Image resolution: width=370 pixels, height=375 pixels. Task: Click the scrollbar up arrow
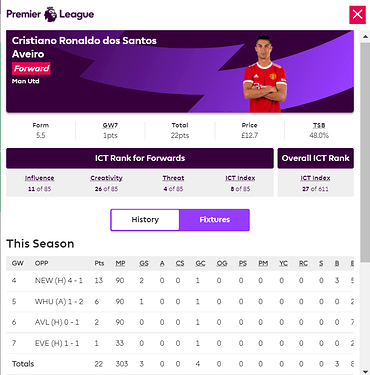[x=365, y=37]
